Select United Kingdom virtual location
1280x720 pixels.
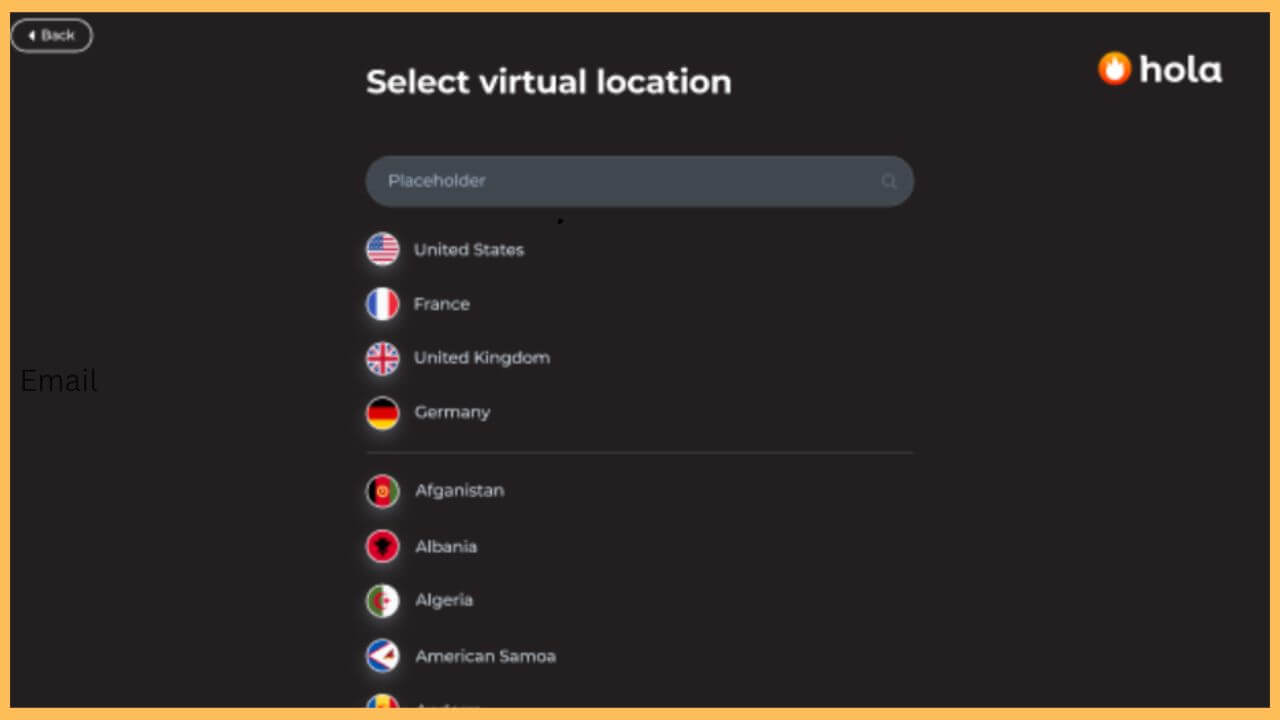482,357
